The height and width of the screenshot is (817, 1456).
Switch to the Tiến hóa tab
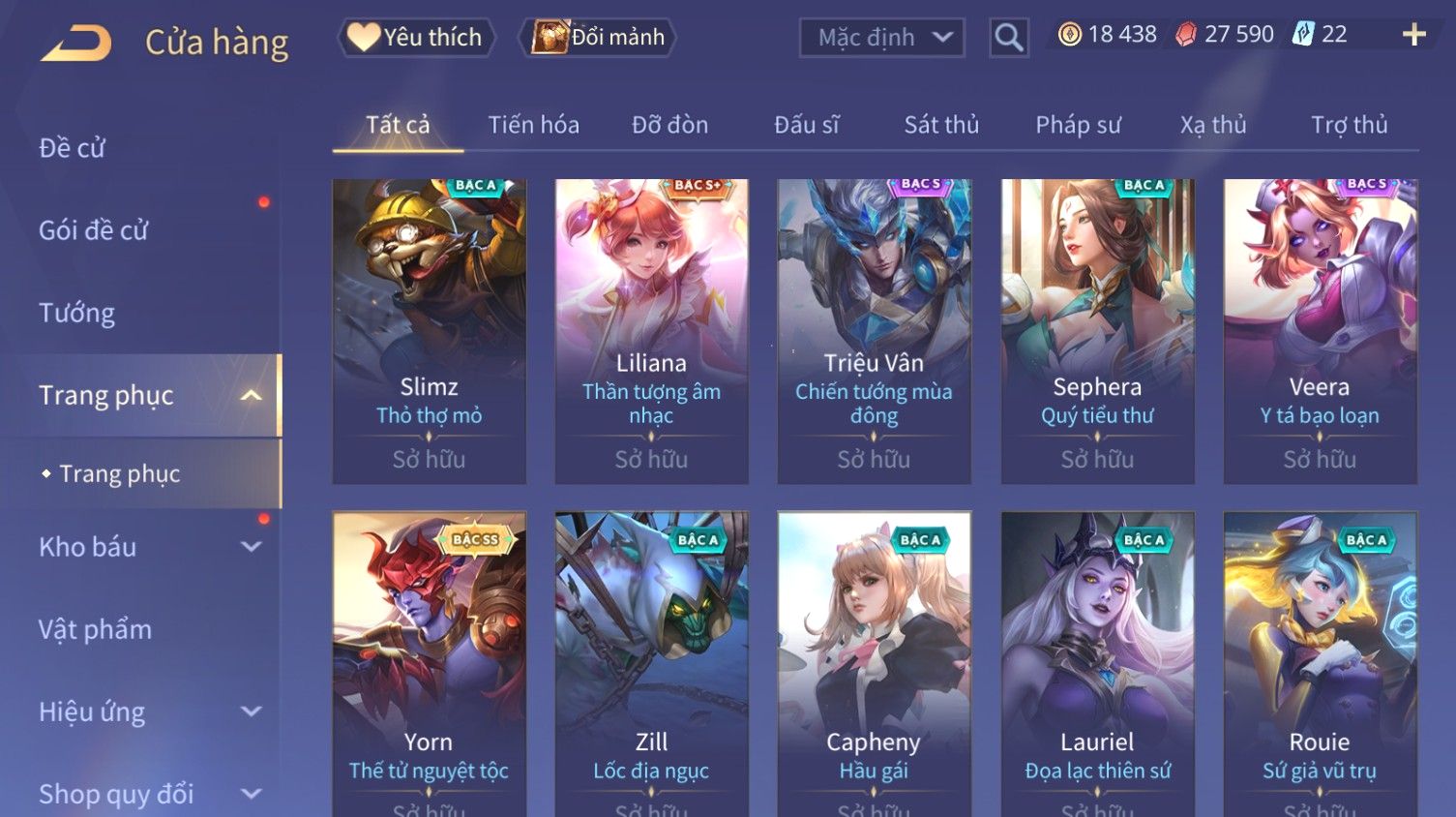point(533,125)
